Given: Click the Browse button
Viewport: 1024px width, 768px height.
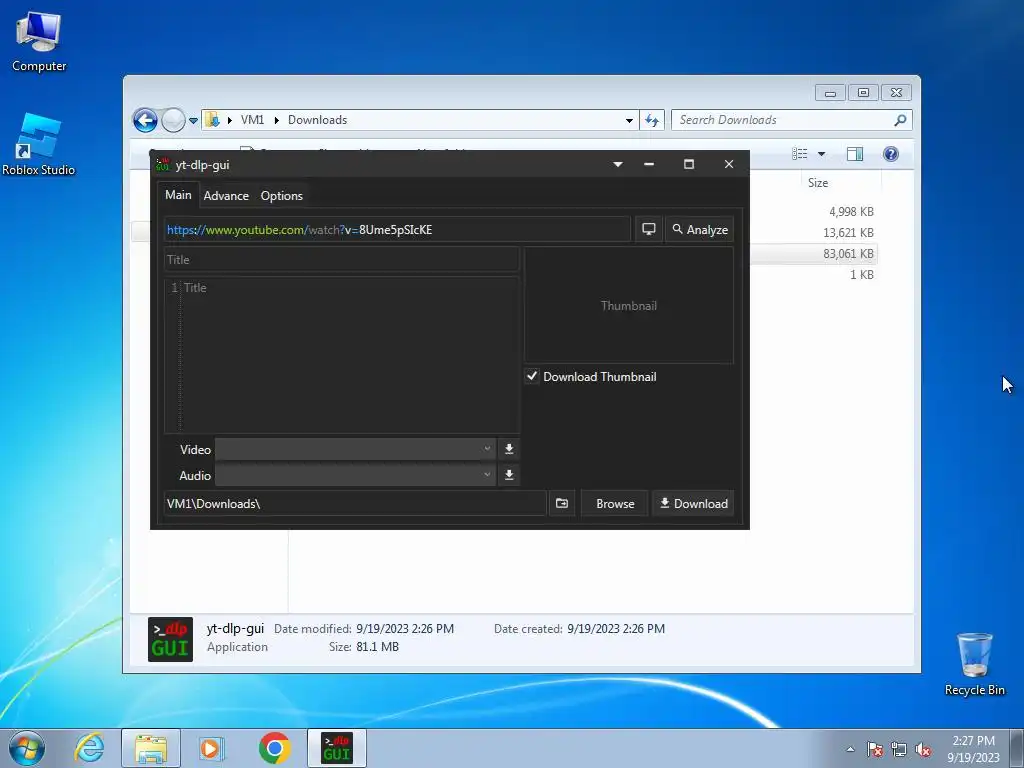Looking at the screenshot, I should pyautogui.click(x=615, y=504).
